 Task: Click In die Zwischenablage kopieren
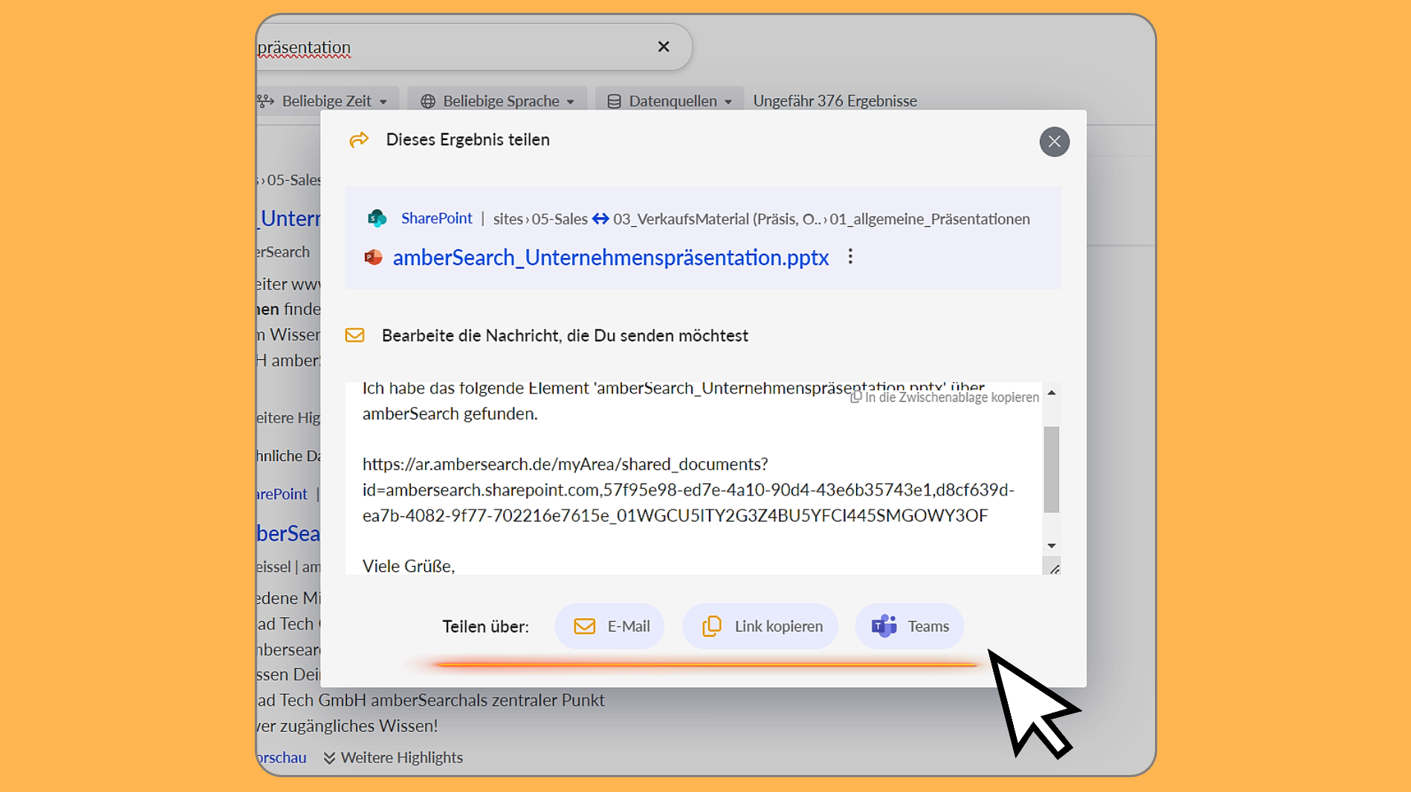click(x=944, y=397)
